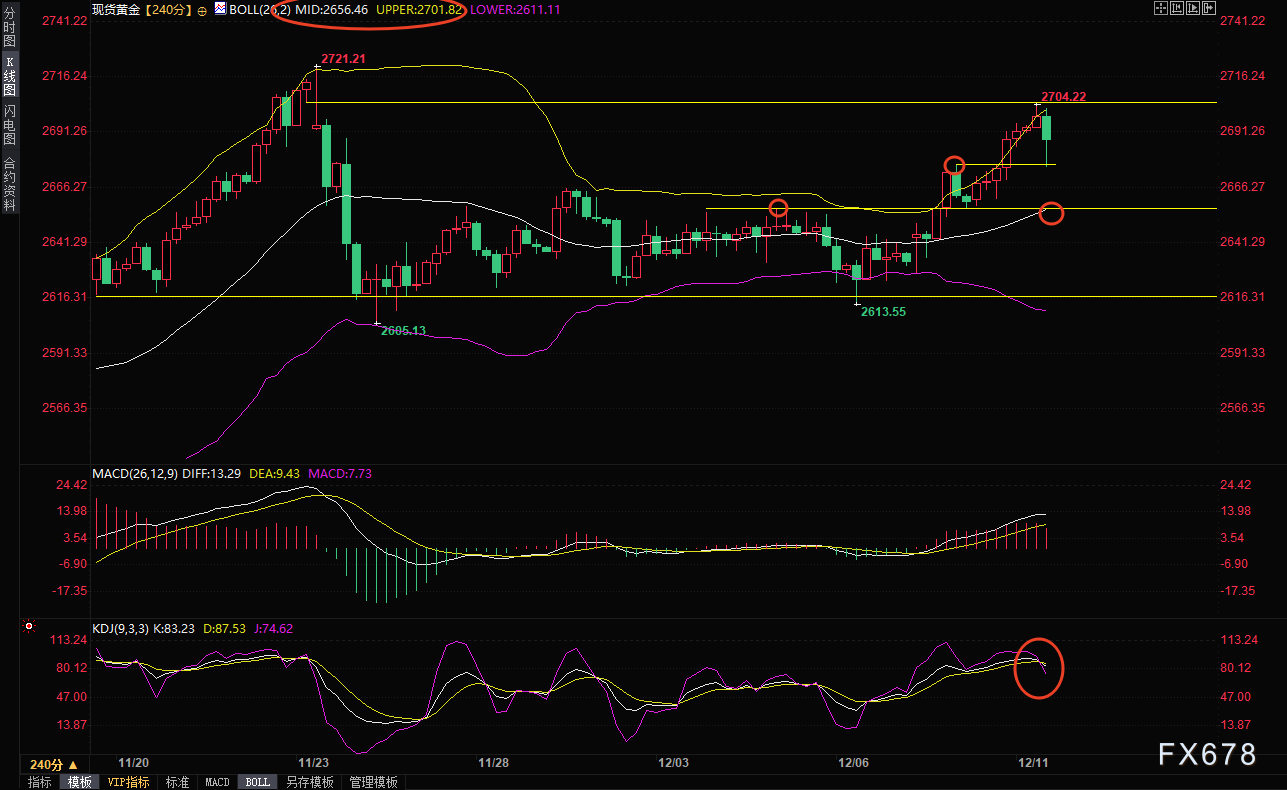Click the MACD:7.73 value
The image size is (1287, 790).
click(339, 473)
